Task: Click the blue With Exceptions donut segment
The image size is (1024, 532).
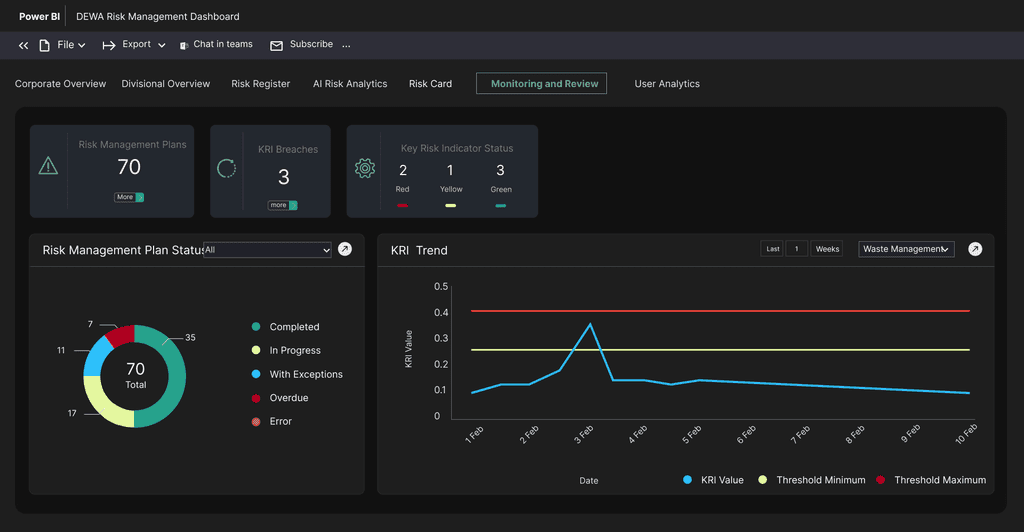Action: coord(95,356)
